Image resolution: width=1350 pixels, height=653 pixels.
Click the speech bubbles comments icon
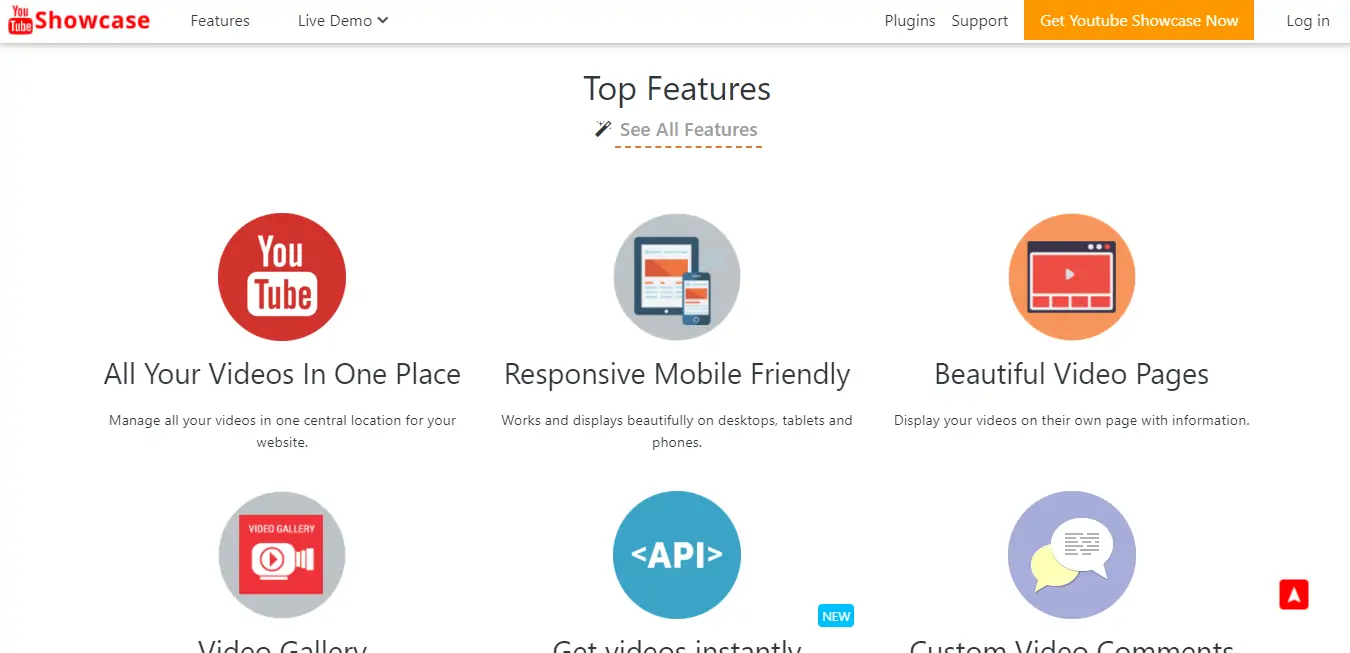pyautogui.click(x=1072, y=555)
